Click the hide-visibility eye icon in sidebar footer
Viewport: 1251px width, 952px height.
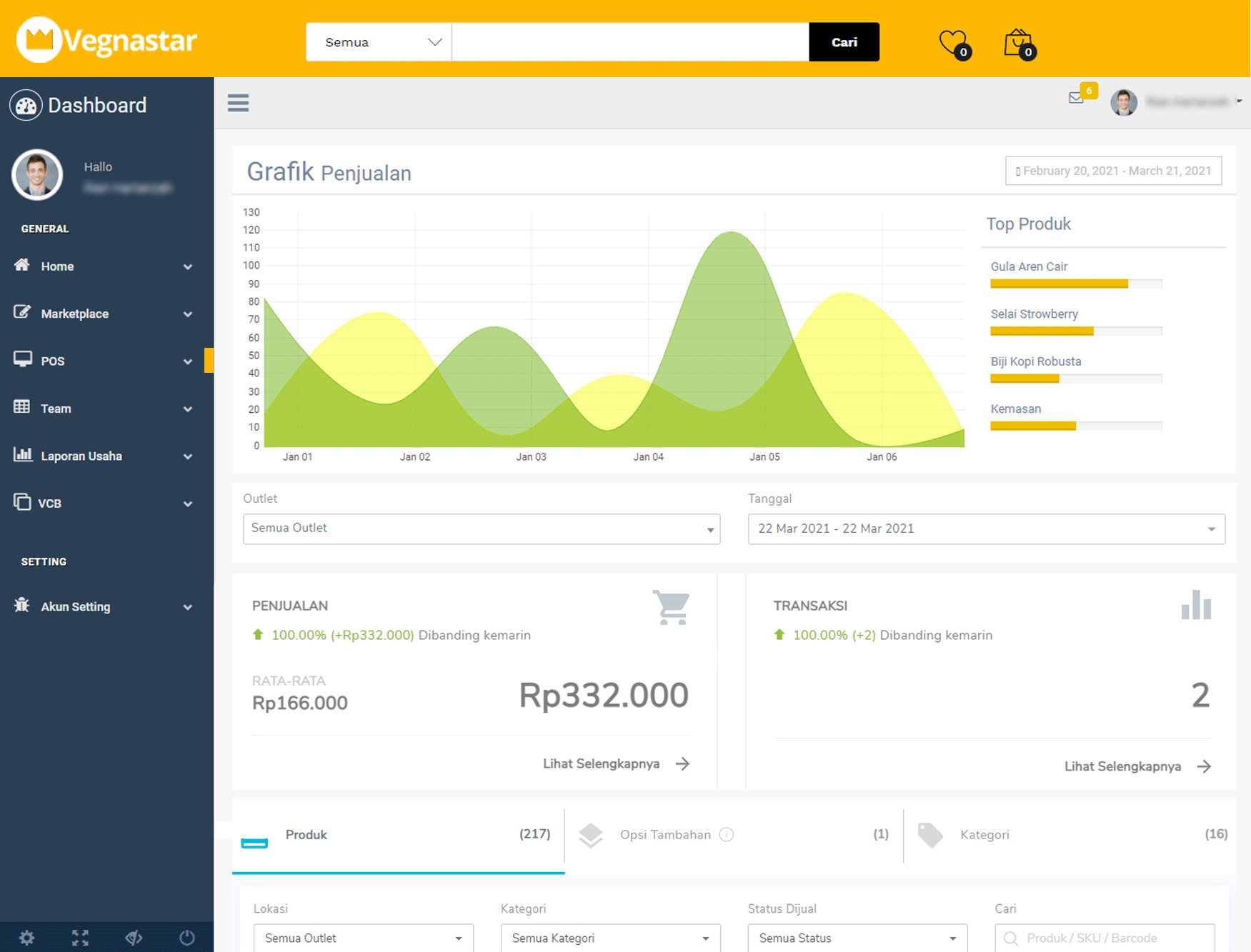tap(134, 937)
